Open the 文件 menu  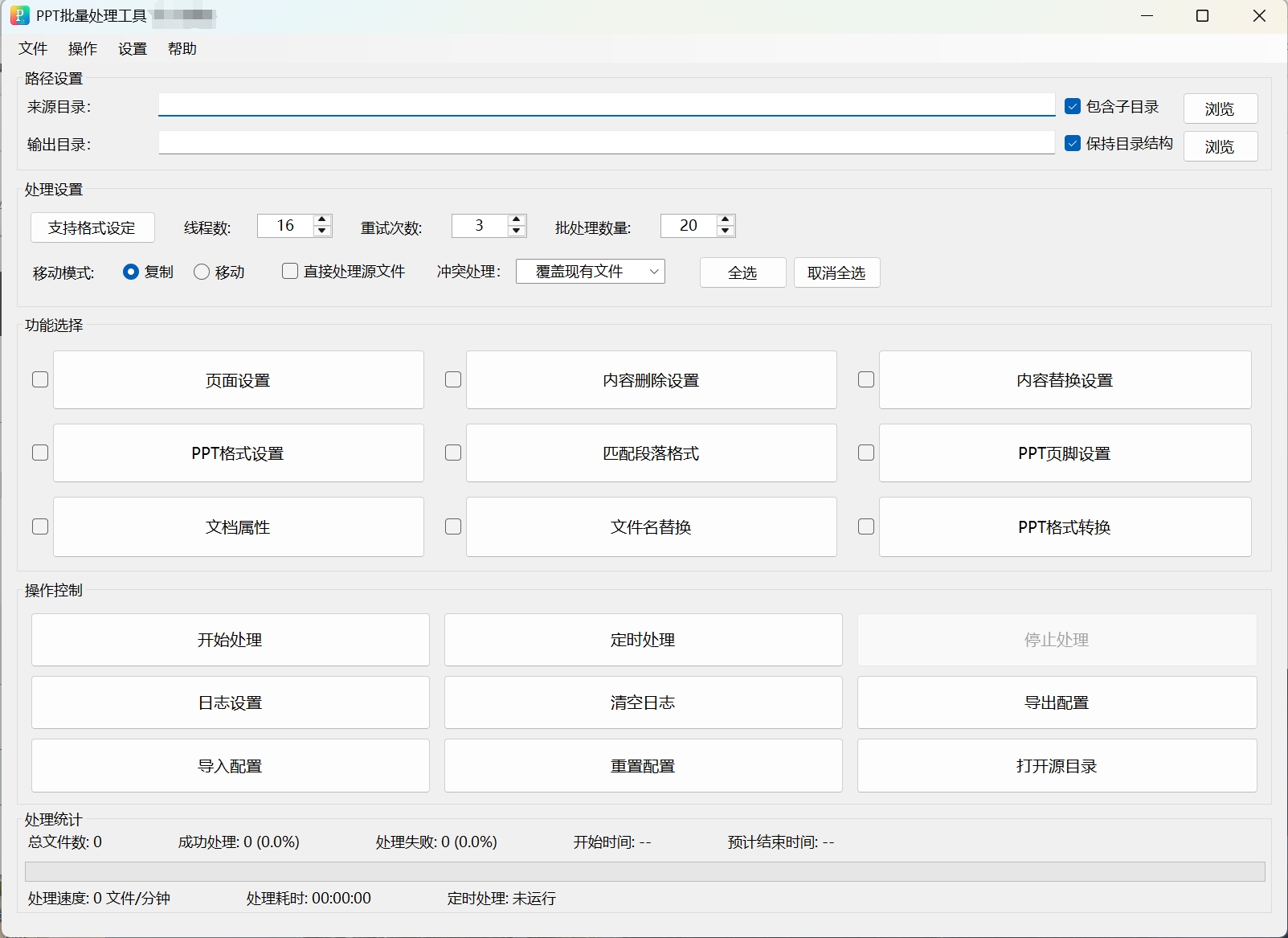click(x=33, y=49)
